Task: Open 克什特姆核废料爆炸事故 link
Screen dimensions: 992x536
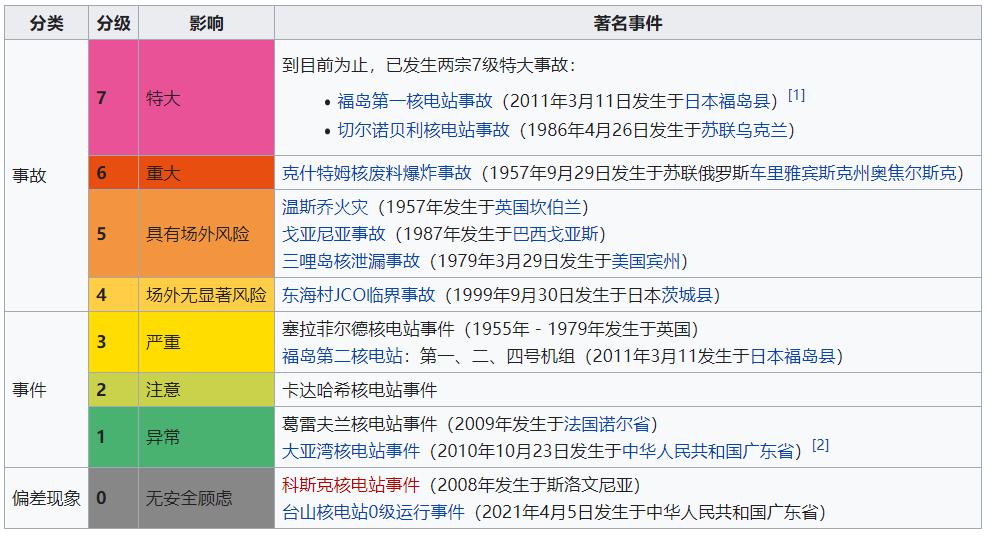Action: pyautogui.click(x=376, y=173)
